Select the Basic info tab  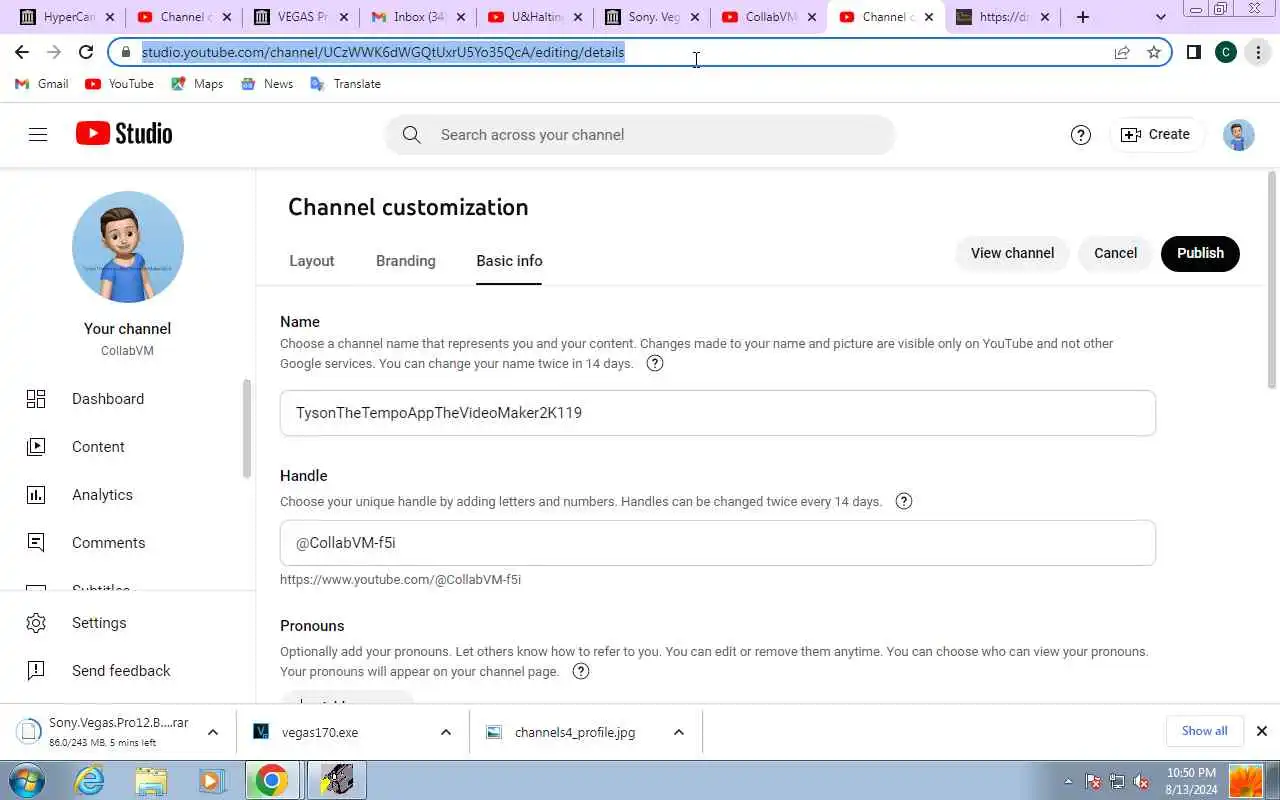coord(509,261)
